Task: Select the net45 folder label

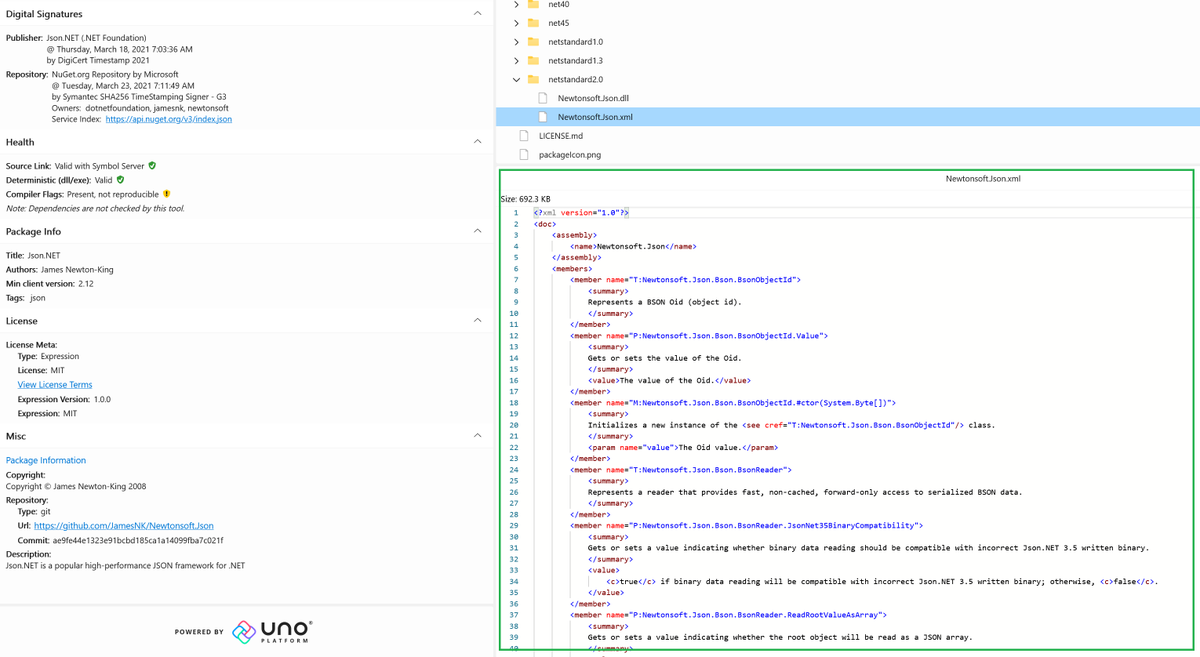Action: pos(559,23)
